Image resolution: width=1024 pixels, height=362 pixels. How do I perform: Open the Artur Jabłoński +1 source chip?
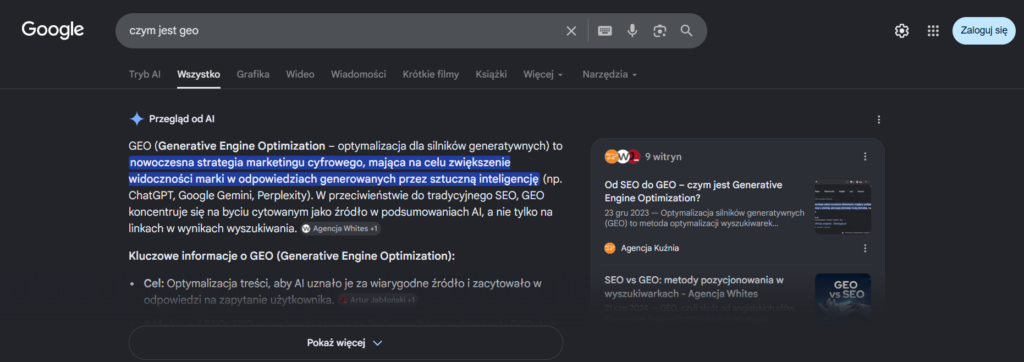click(377, 301)
